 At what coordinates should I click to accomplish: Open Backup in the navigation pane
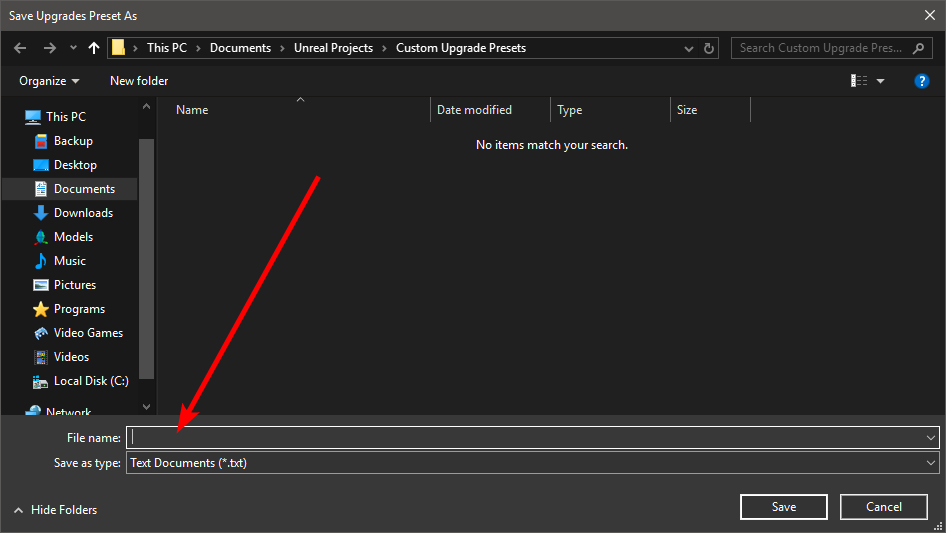coord(73,141)
